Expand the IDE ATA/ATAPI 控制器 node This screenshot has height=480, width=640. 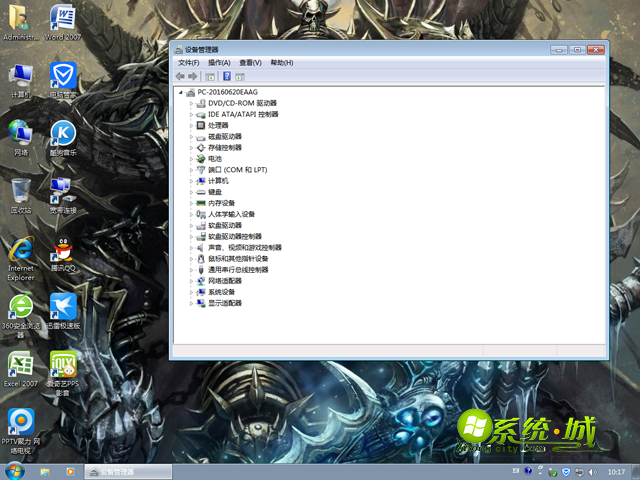tap(191, 114)
